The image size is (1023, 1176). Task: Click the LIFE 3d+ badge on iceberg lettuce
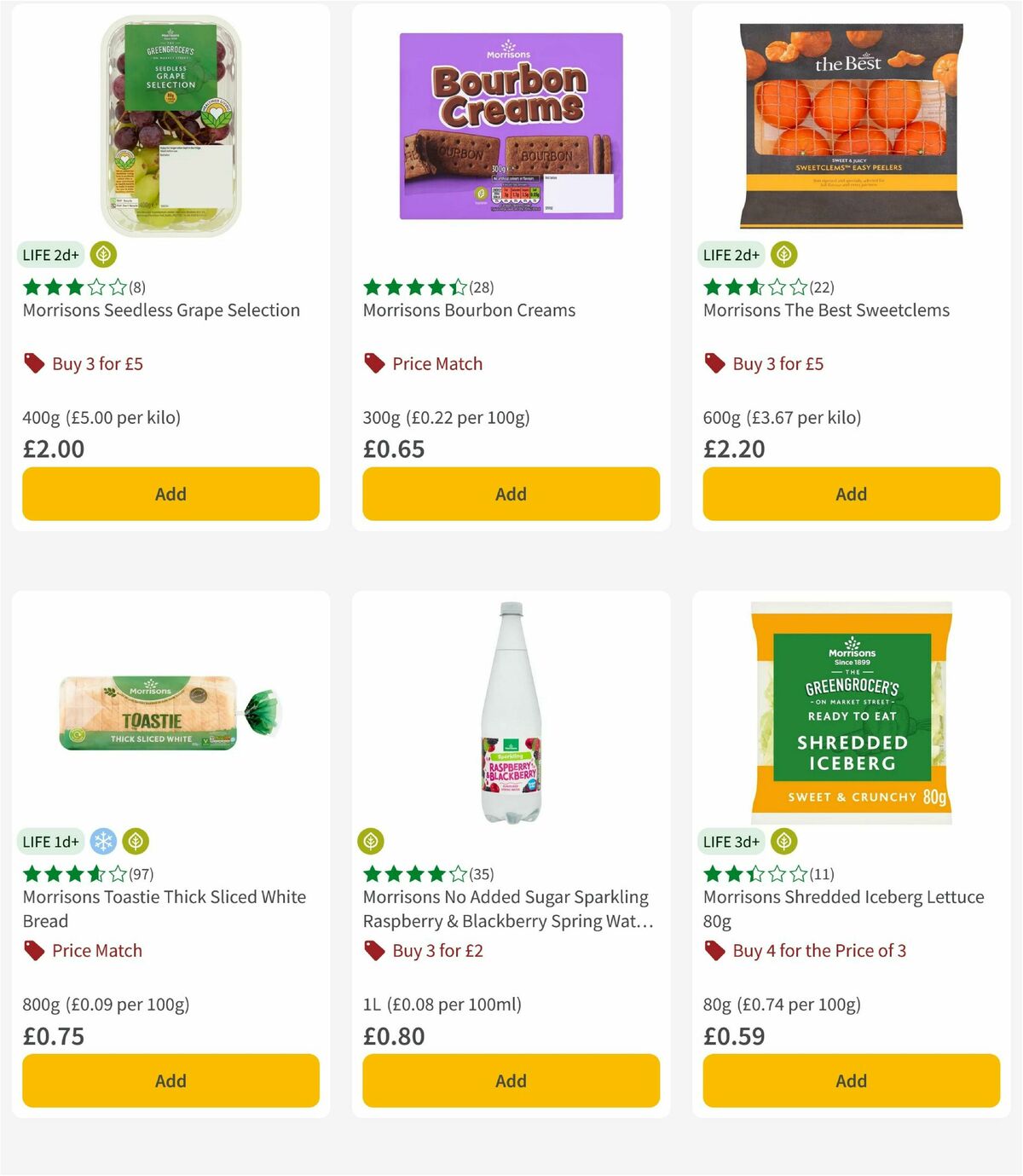click(731, 841)
